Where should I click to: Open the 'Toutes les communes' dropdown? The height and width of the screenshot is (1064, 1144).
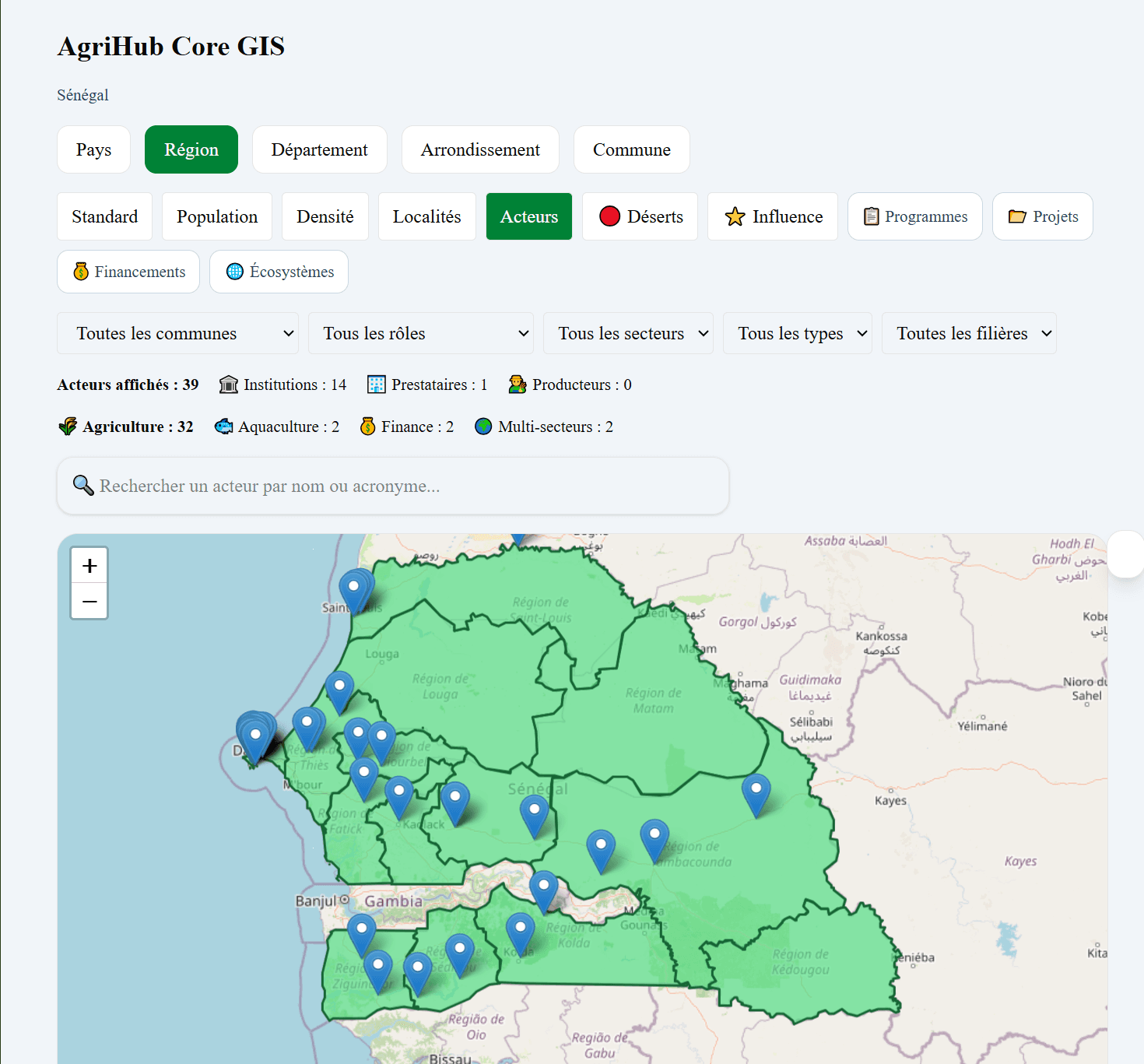click(x=178, y=333)
